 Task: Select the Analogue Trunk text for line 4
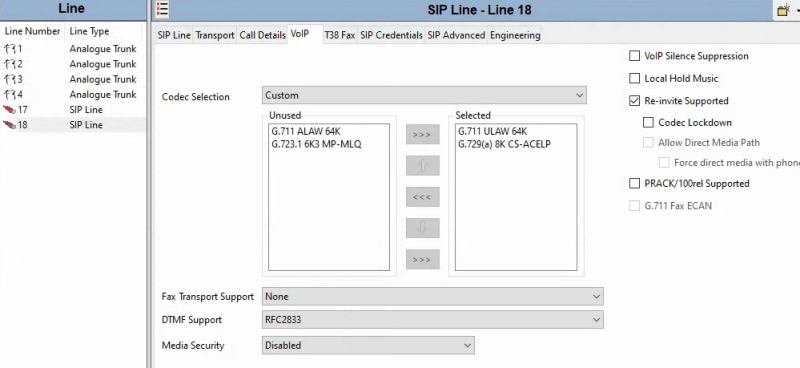tap(103, 95)
